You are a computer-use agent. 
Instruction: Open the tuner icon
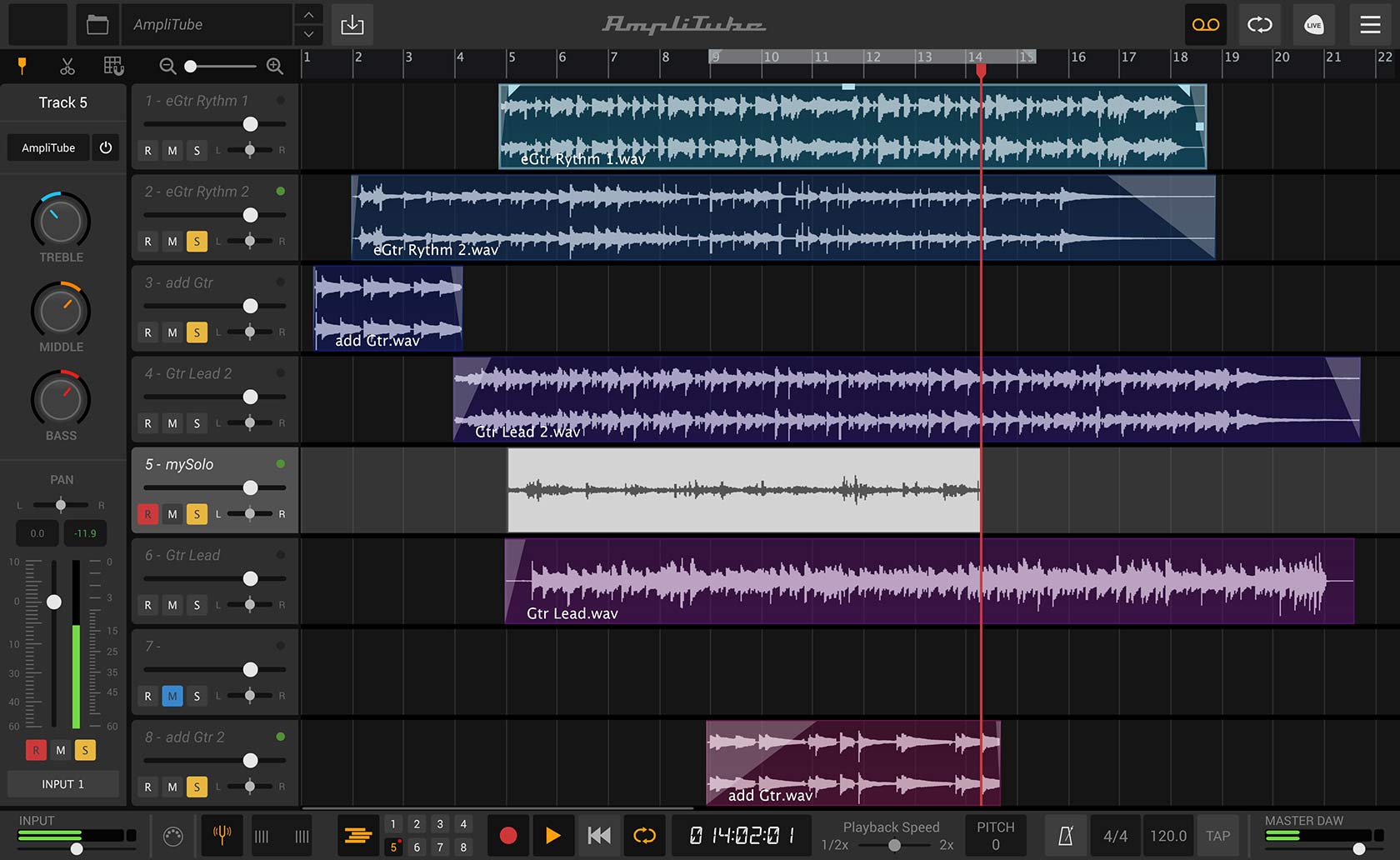click(222, 835)
